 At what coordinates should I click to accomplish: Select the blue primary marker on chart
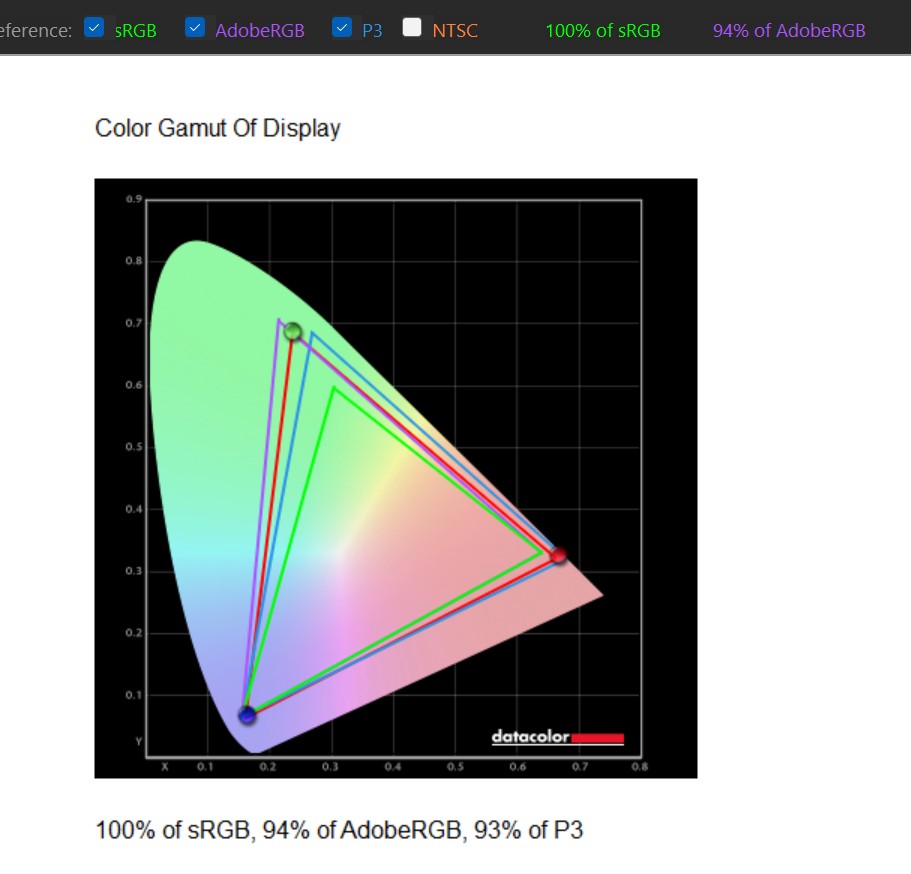click(x=247, y=714)
